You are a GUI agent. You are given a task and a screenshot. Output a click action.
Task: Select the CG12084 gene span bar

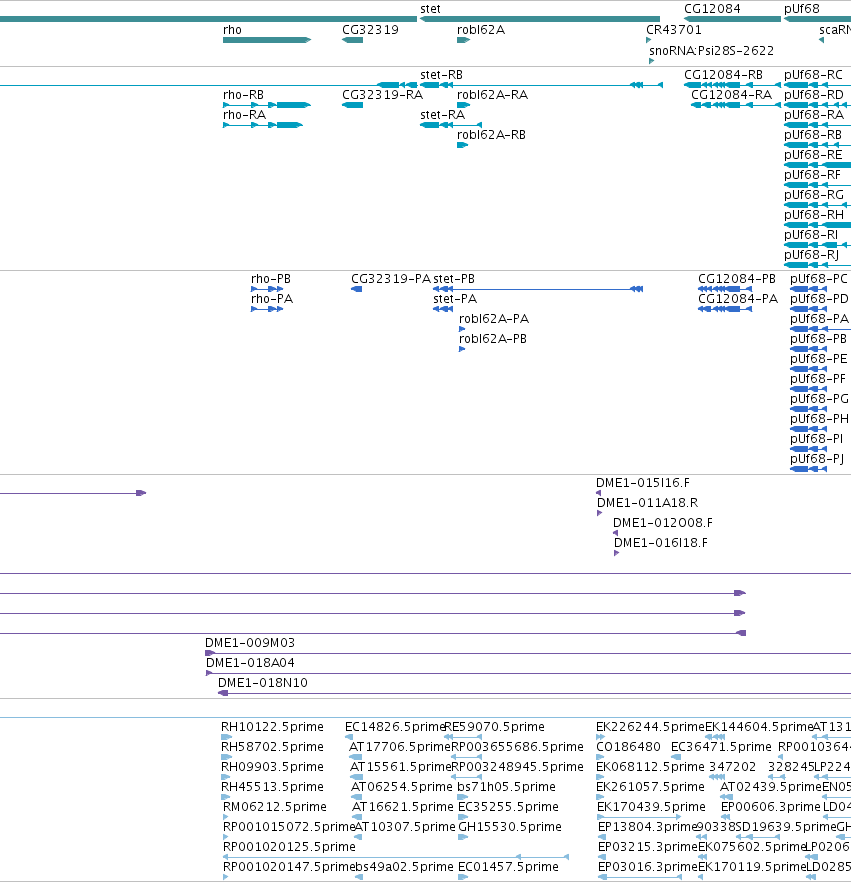point(732,19)
